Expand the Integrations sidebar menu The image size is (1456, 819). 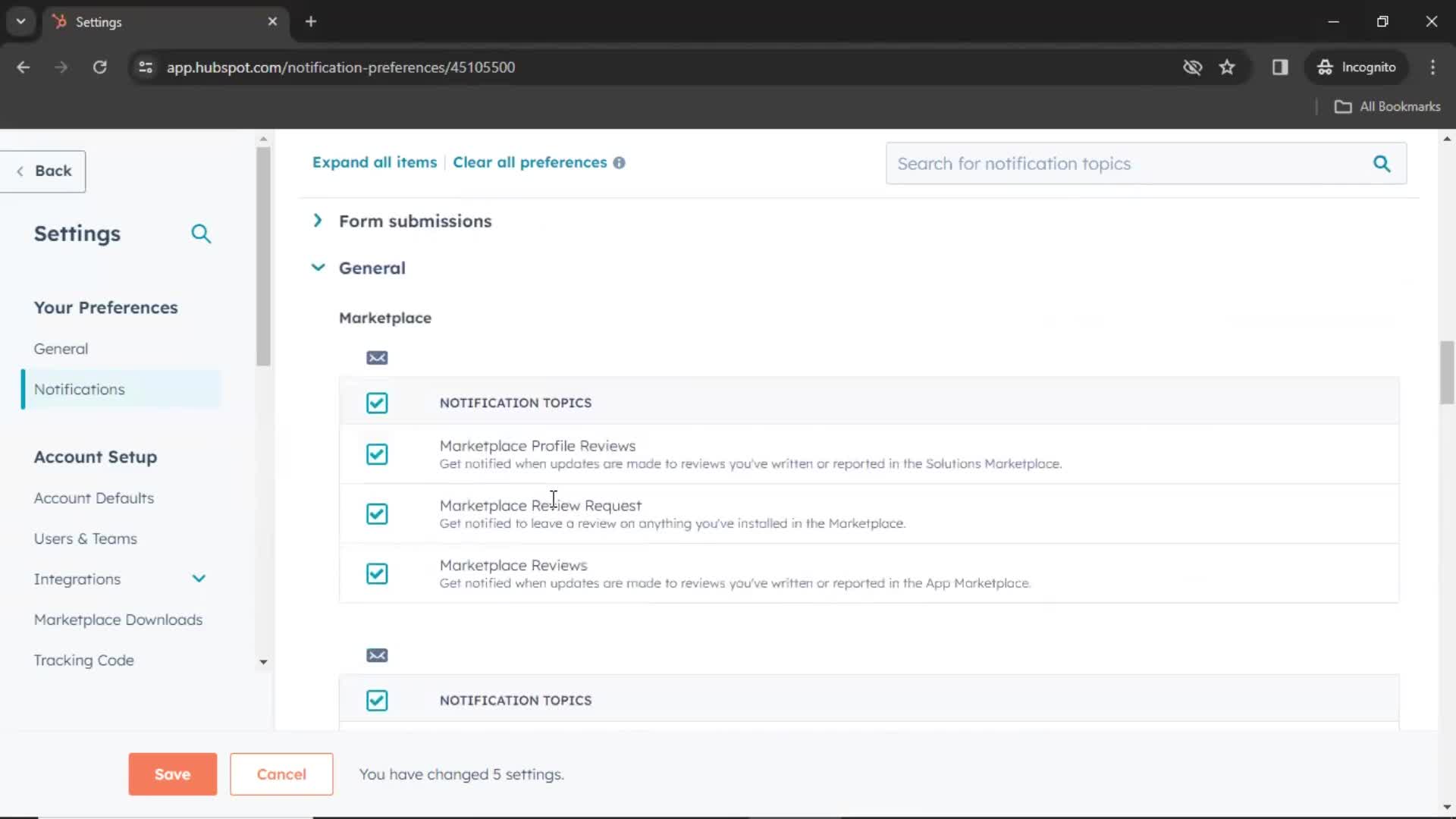[199, 579]
